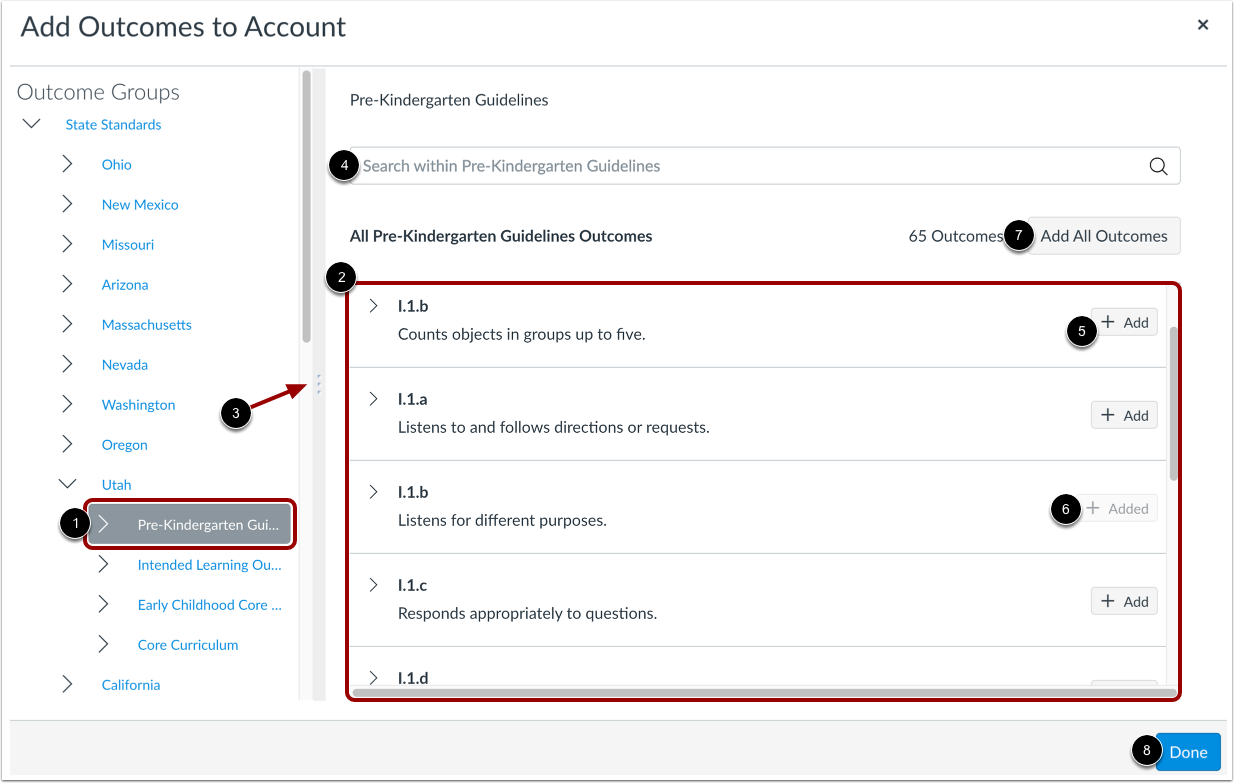1234x783 pixels.
Task: Click the search magnifier icon
Action: (x=1158, y=166)
